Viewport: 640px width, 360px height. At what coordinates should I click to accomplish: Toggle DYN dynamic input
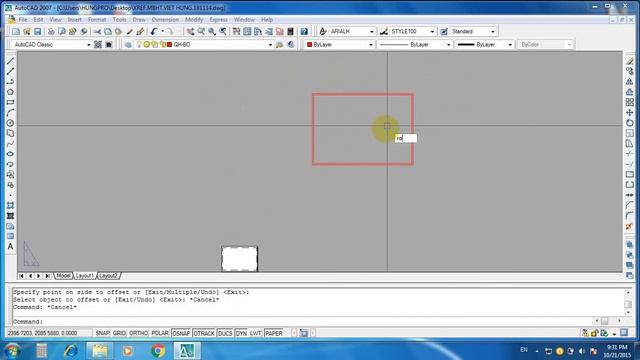241,333
